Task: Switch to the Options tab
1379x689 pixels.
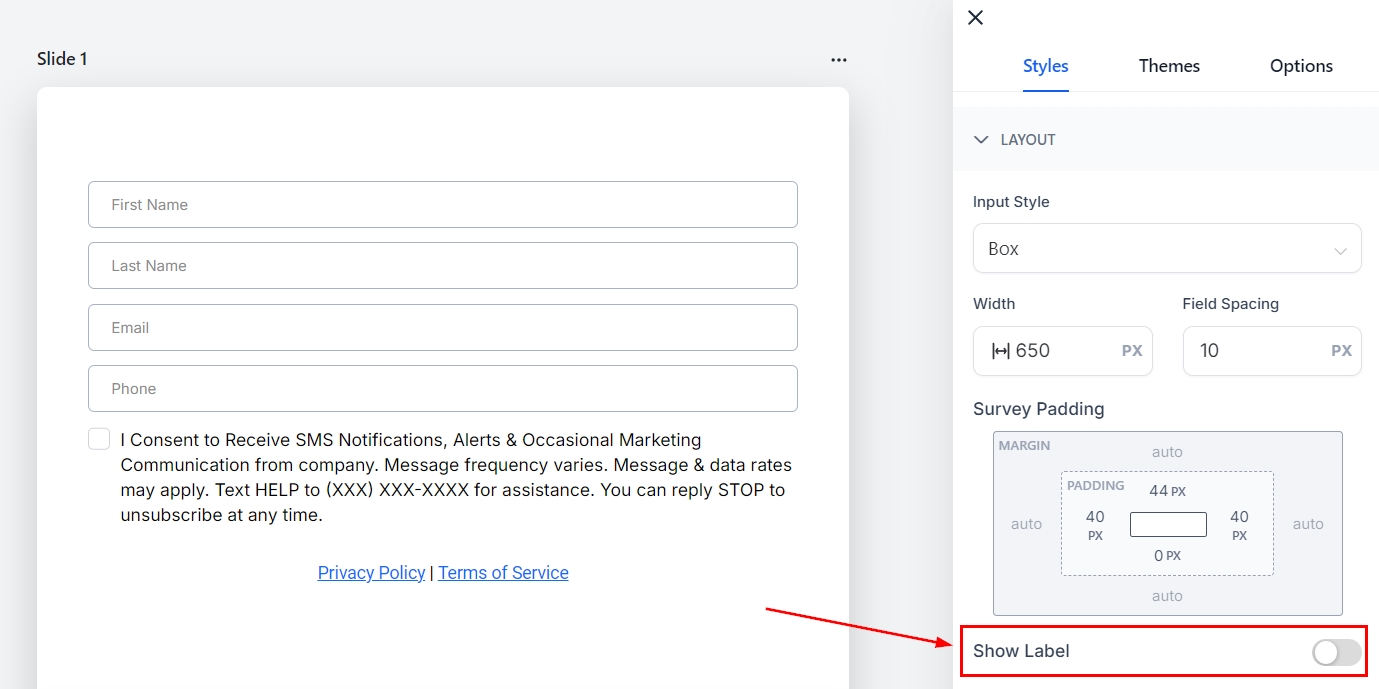Action: (1301, 66)
